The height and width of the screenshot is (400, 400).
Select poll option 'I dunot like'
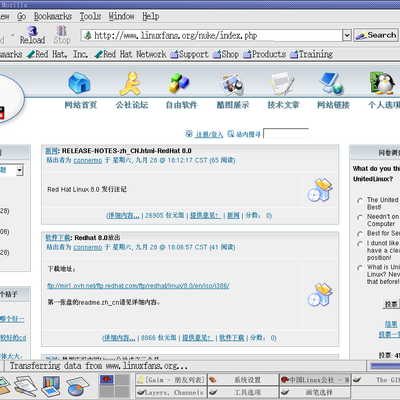pos(360,244)
